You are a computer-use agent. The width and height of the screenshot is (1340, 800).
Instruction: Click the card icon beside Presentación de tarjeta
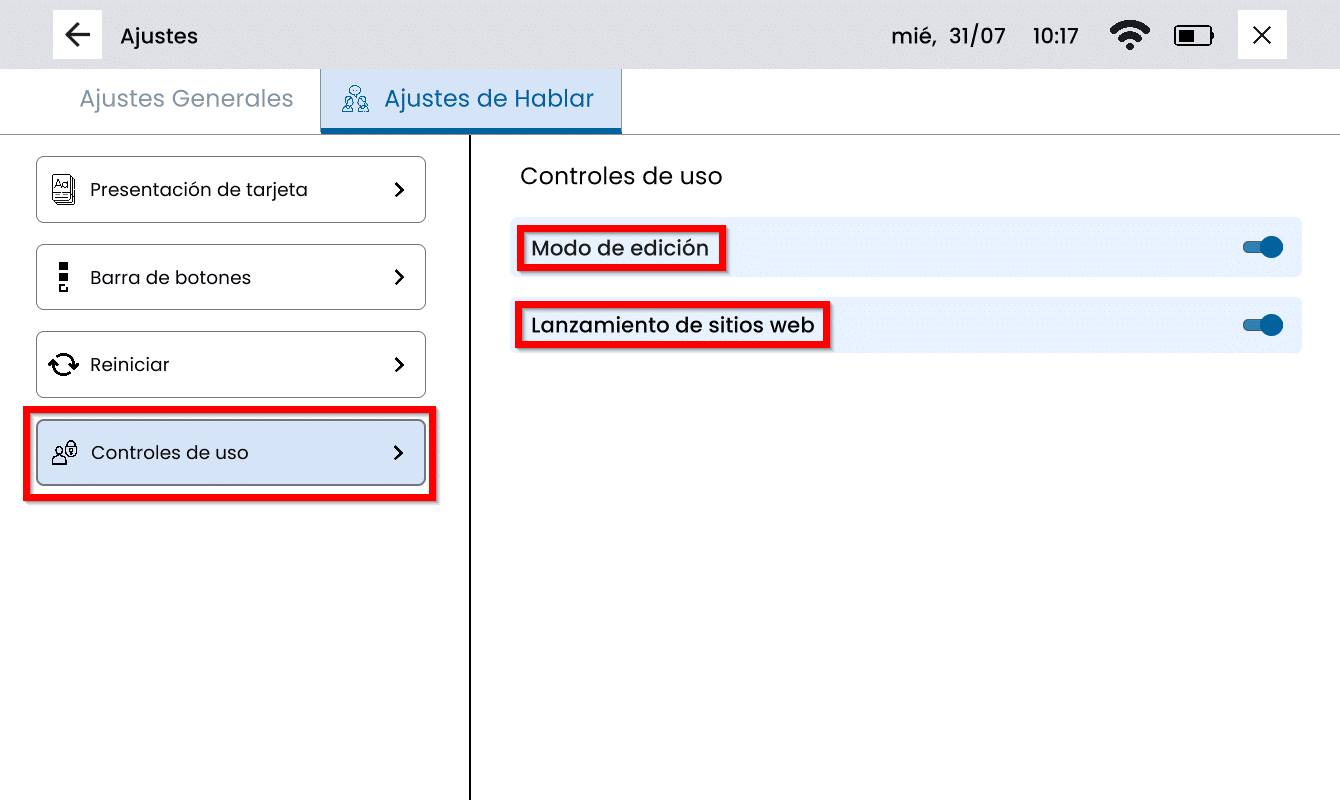click(63, 189)
